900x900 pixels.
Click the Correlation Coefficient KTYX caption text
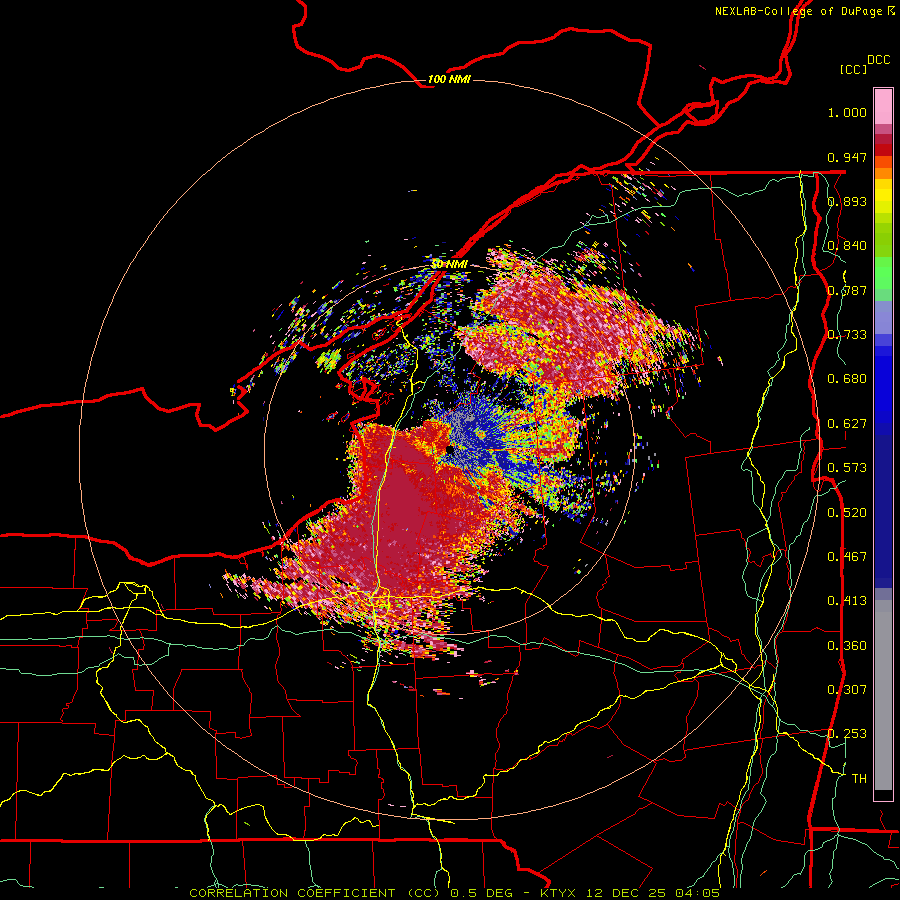(454, 893)
